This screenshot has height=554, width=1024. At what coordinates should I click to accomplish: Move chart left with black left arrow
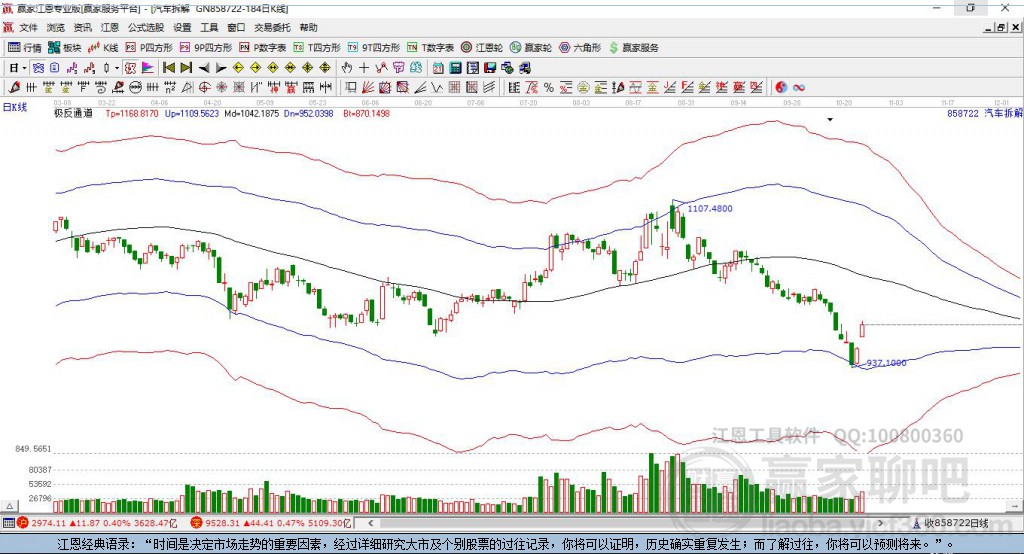204,67
